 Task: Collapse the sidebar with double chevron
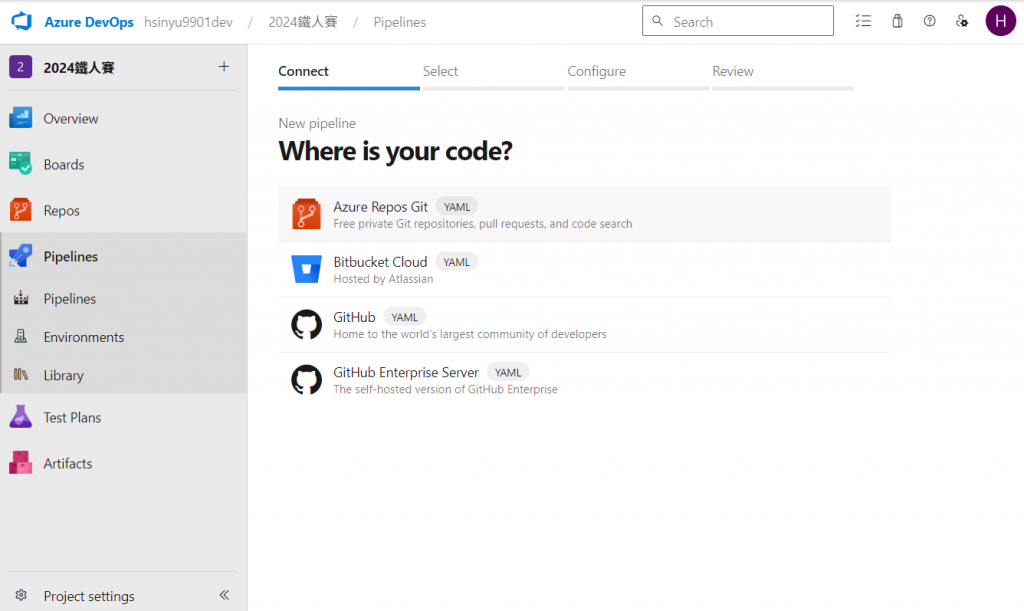224,595
